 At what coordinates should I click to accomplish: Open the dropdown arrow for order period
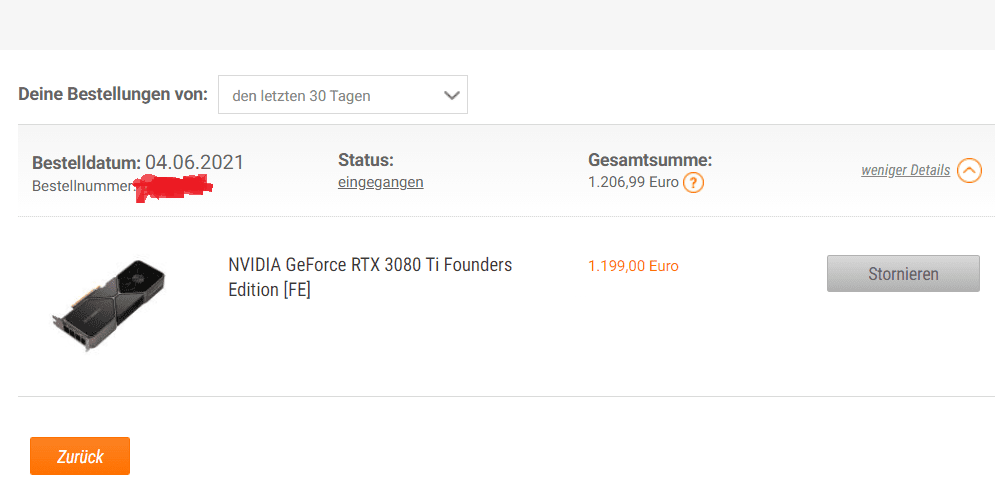451,96
